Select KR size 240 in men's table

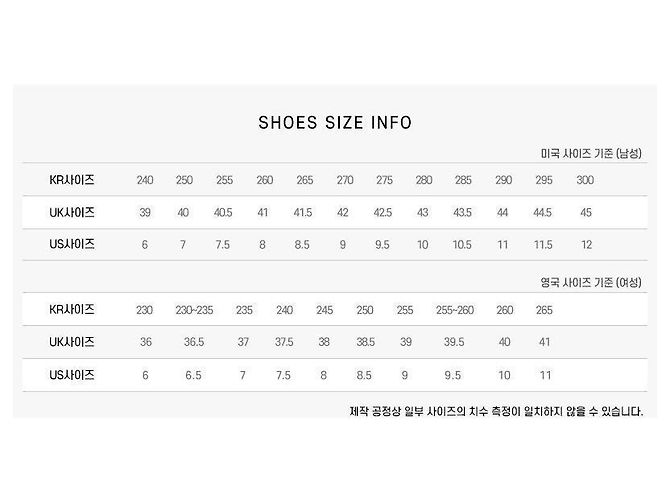[145, 180]
